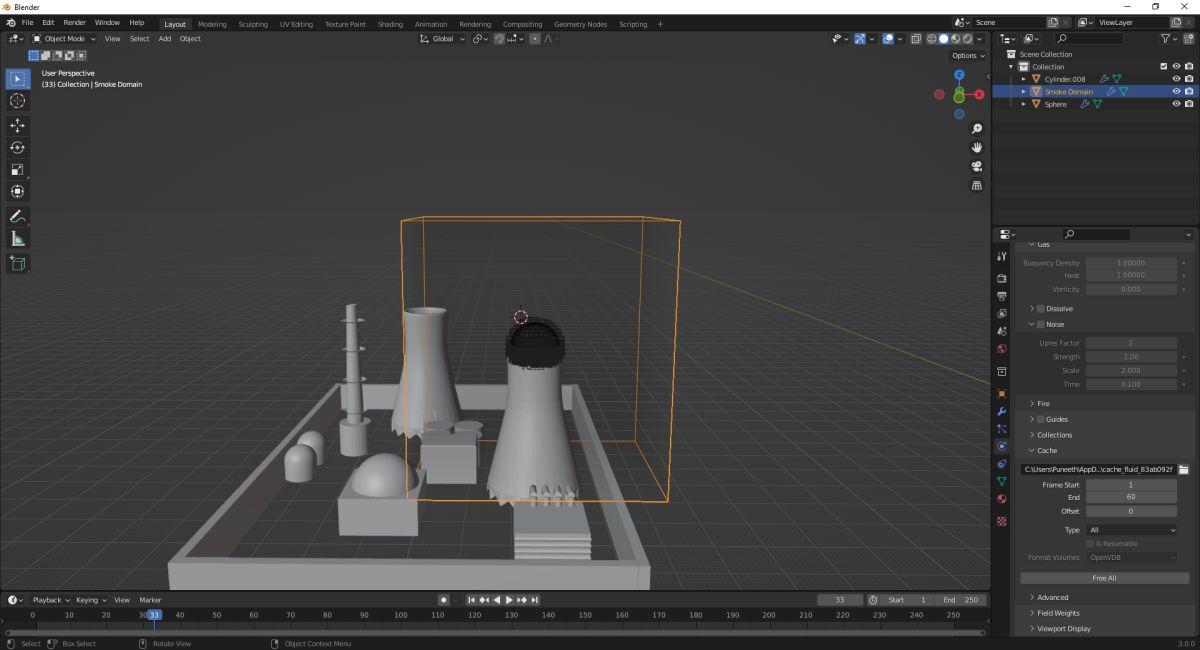Viewport: 1200px width, 650px height.
Task: Click the zoom magnifier viewport icon
Action: pyautogui.click(x=977, y=129)
